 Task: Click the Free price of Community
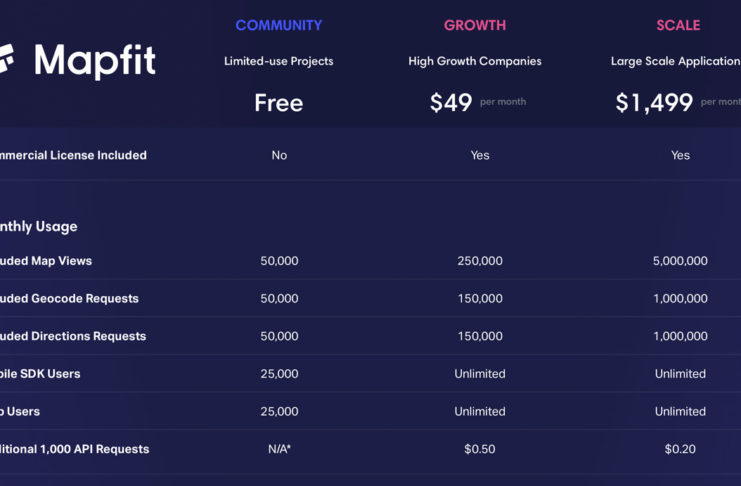pos(279,103)
